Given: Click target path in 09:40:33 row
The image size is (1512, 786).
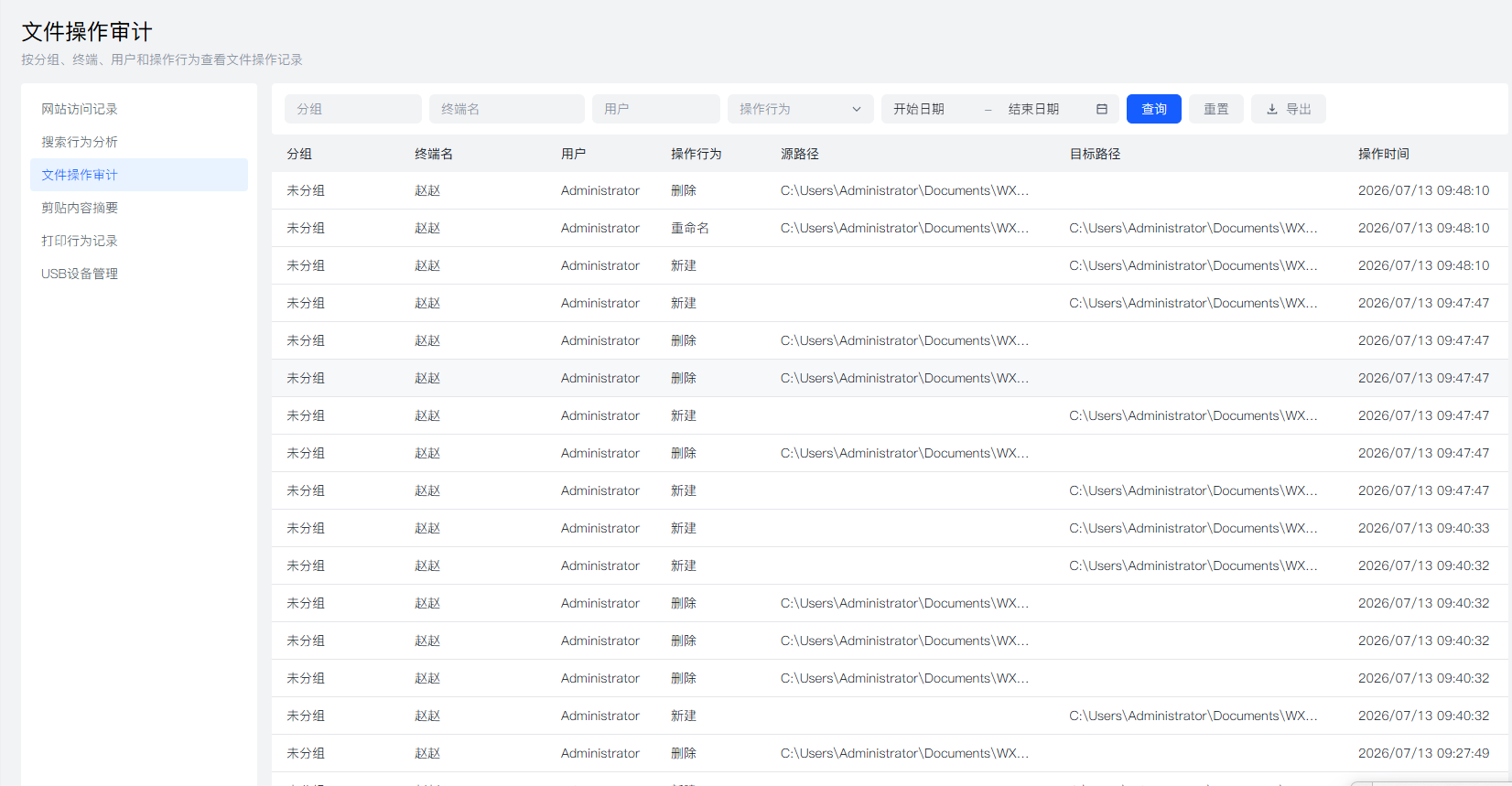Looking at the screenshot, I should [x=1193, y=528].
